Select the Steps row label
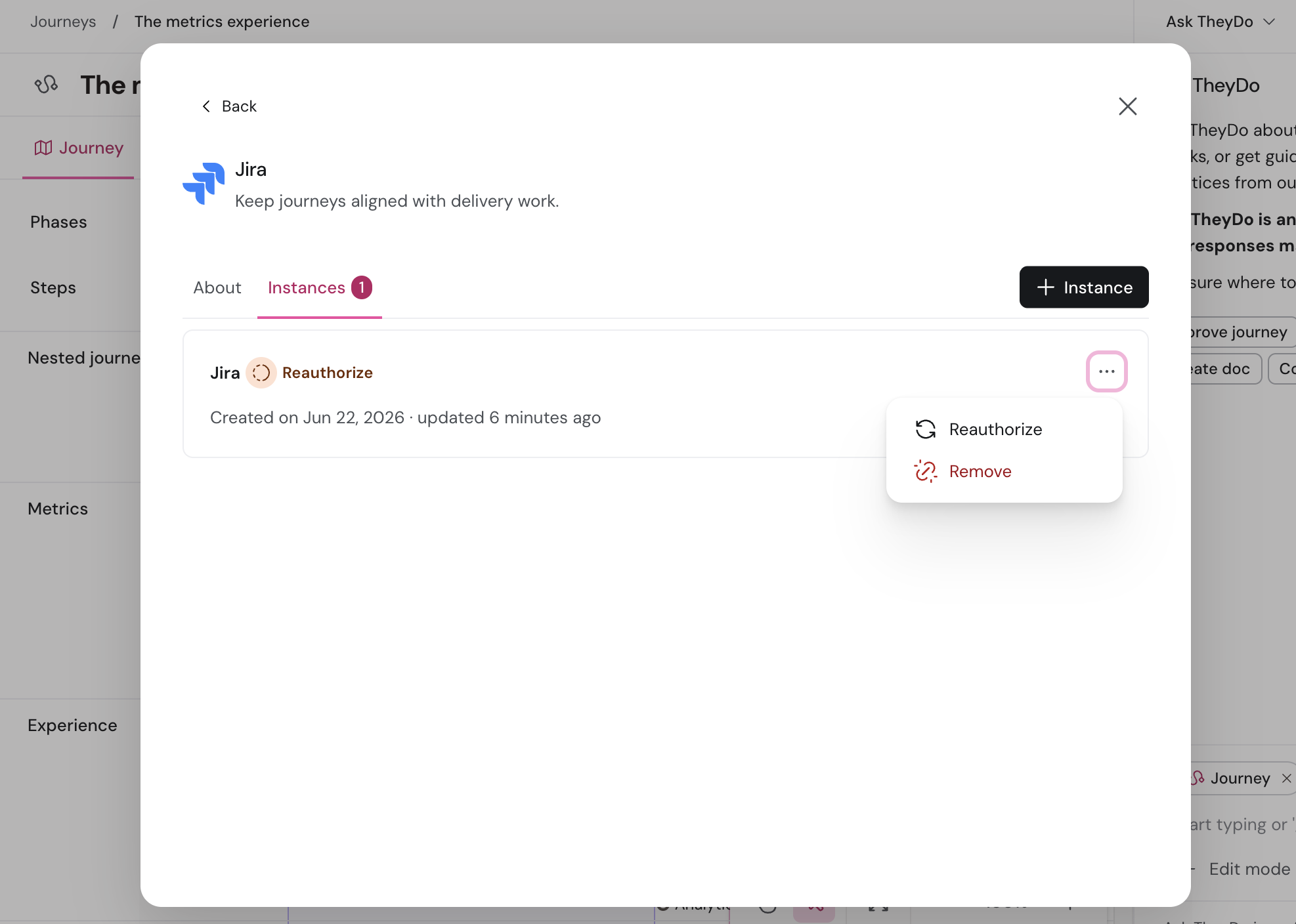The image size is (1296, 924). click(53, 288)
